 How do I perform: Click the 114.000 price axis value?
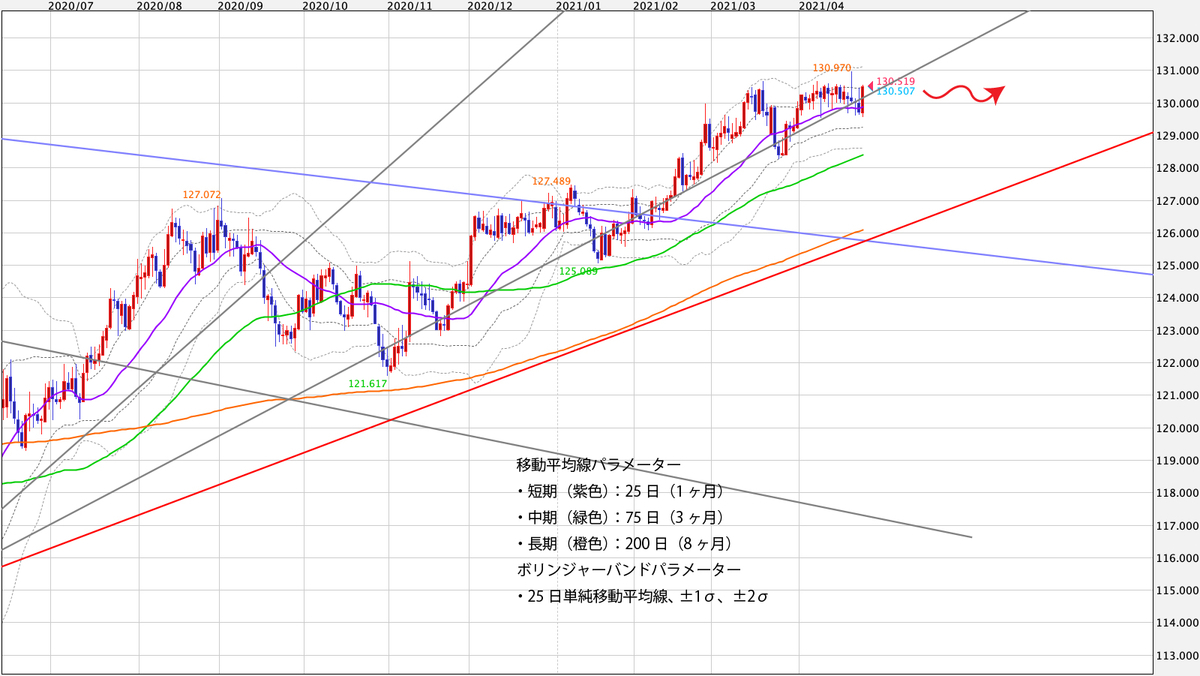(1176, 623)
